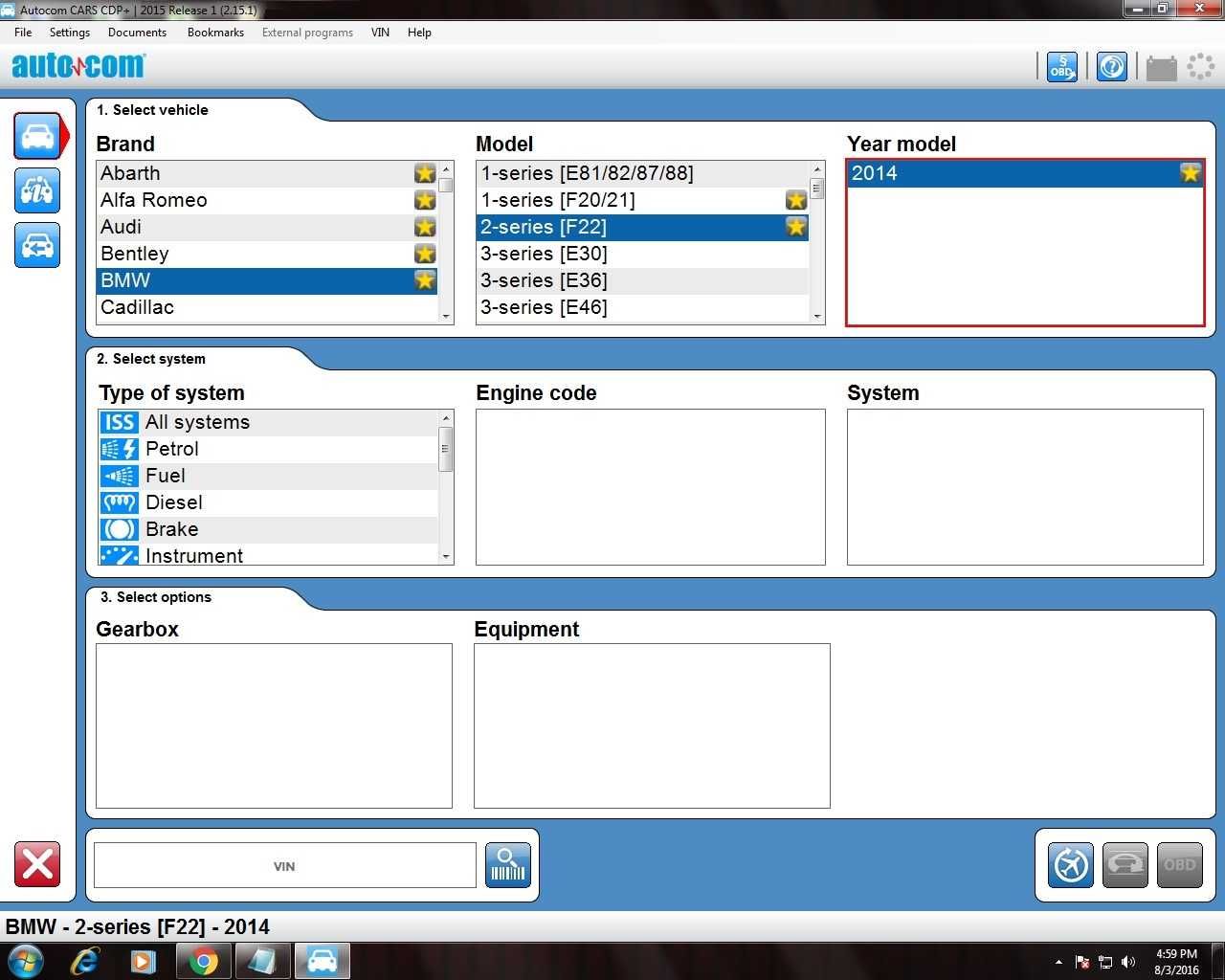
Task: Click the Type of system scrollbar thumb
Action: tap(446, 449)
